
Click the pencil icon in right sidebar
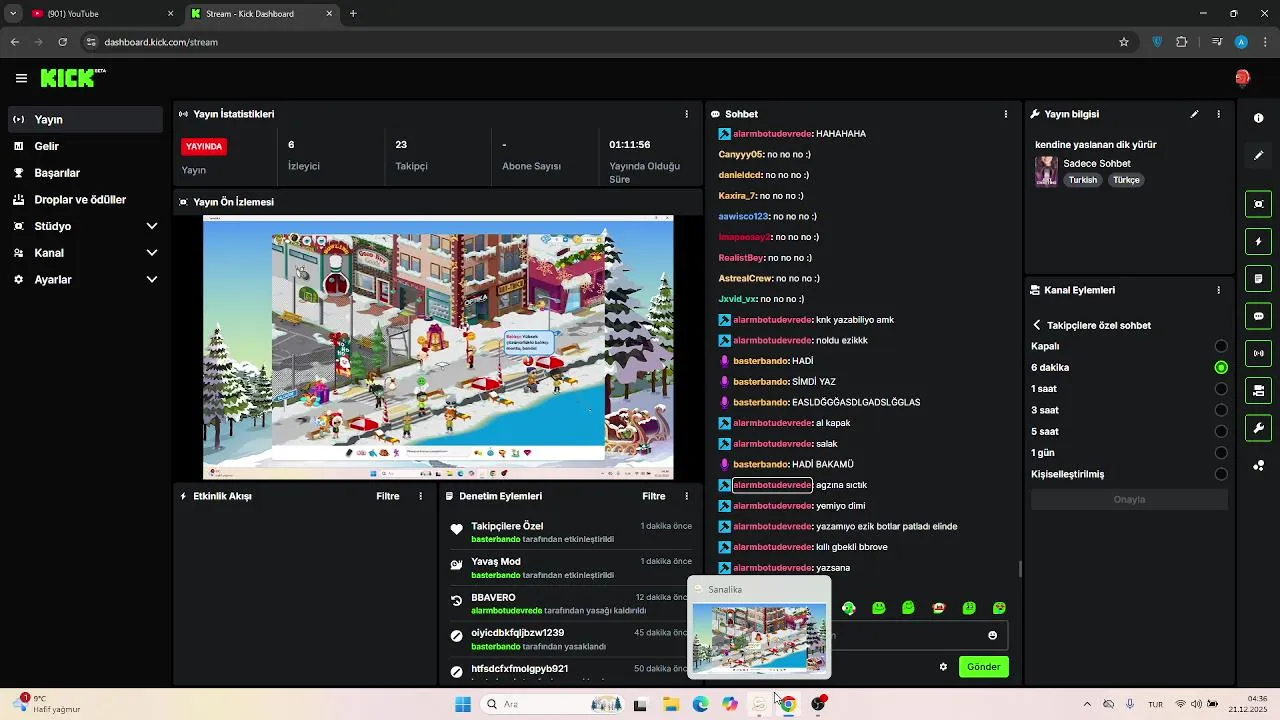1258,156
